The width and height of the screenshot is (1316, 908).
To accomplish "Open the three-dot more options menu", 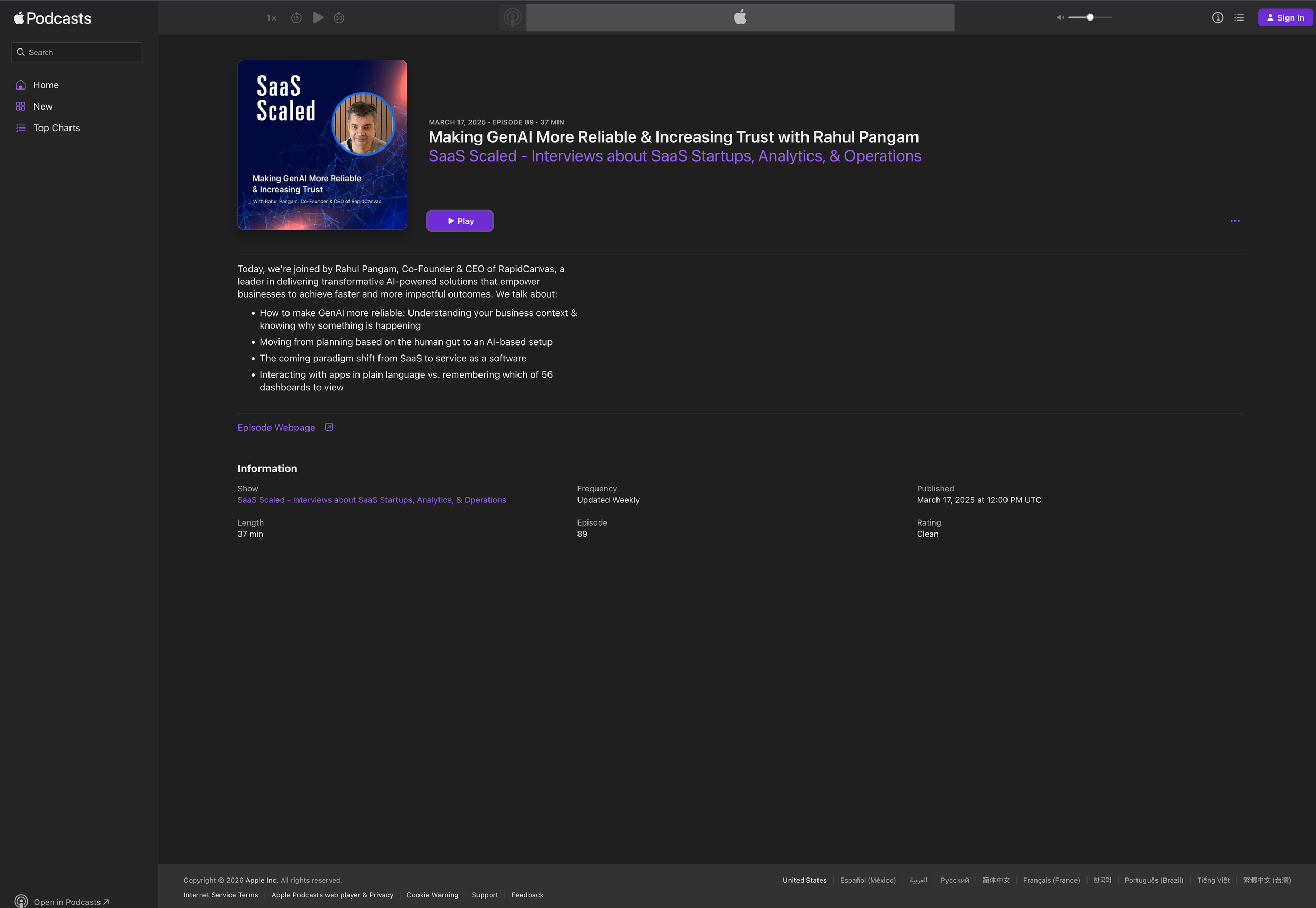I will 1235,221.
